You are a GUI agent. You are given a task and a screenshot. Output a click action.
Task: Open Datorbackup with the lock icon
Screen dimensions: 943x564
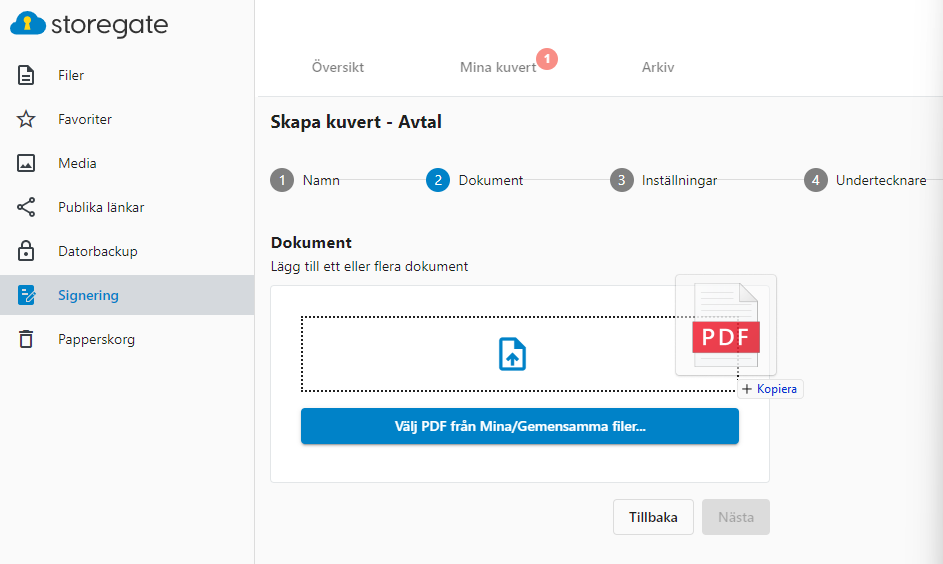pyautogui.click(x=26, y=251)
